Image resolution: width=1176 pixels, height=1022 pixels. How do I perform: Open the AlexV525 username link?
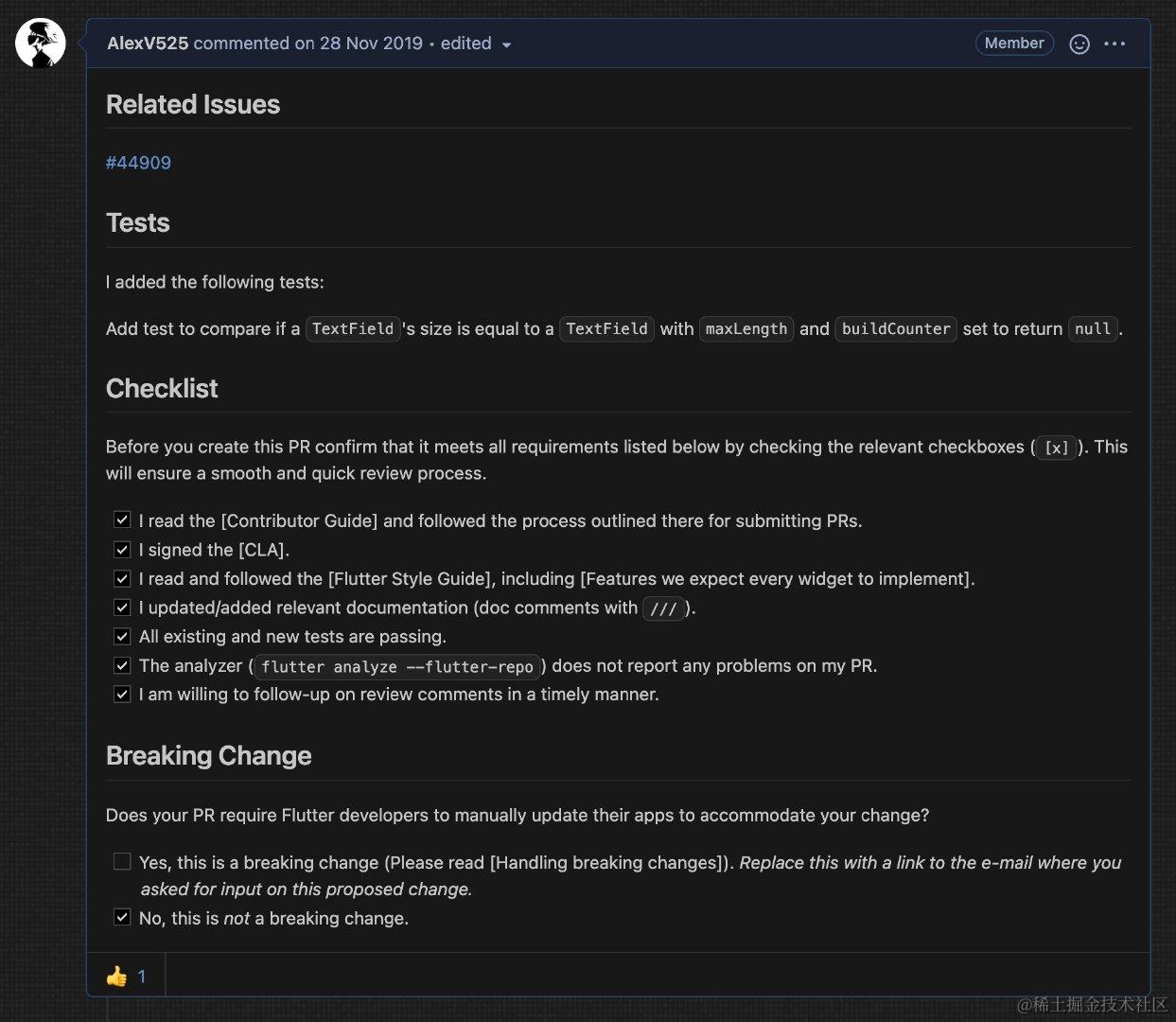click(x=148, y=44)
